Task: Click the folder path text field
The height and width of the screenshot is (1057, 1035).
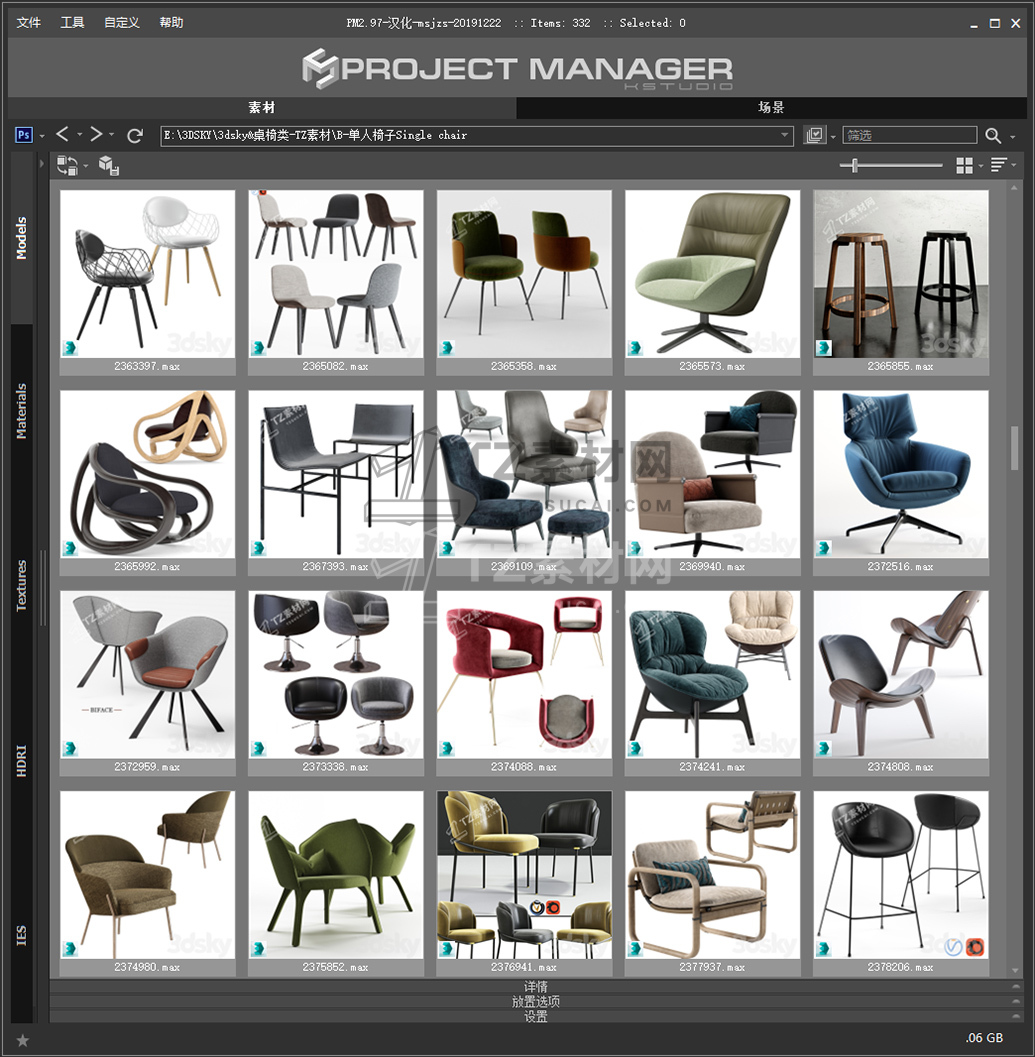Action: pos(470,135)
